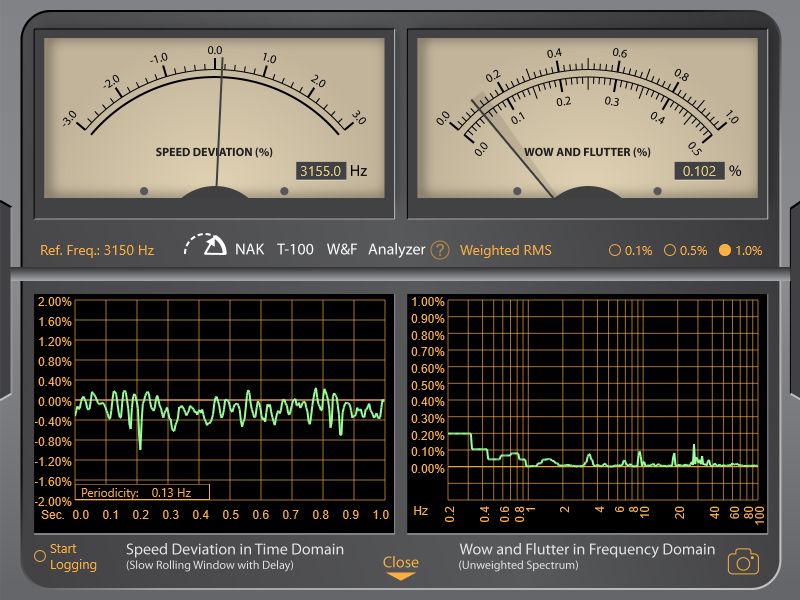The height and width of the screenshot is (600, 800).
Task: Click the Wow and Flutter in Frequency Domain title
Action: pos(587,549)
